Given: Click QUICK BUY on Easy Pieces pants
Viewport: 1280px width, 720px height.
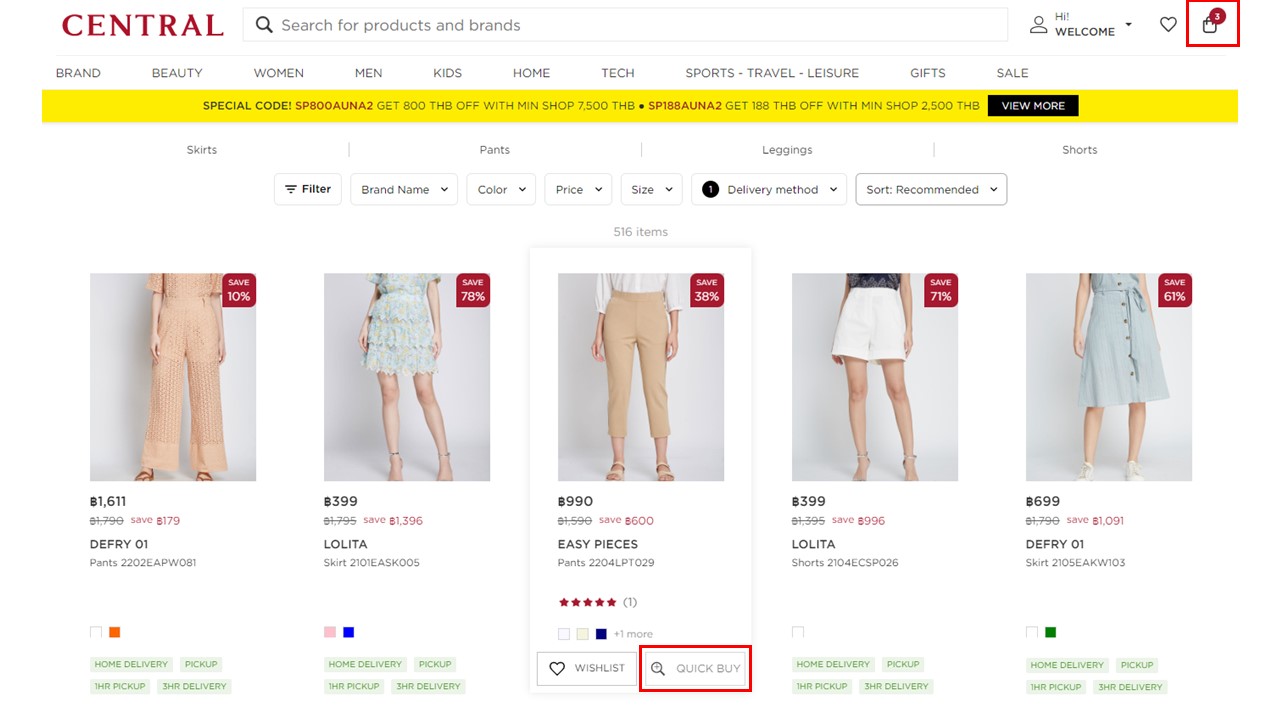Looking at the screenshot, I should pos(696,668).
